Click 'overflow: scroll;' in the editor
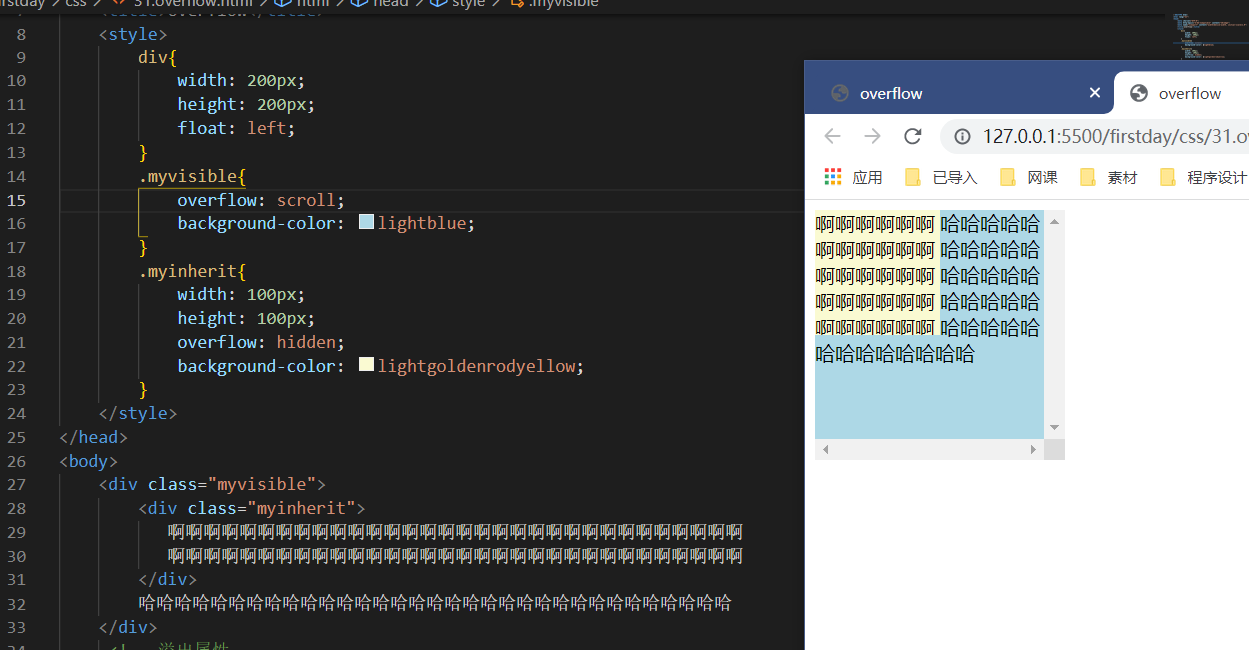1249x650 pixels. tap(261, 200)
